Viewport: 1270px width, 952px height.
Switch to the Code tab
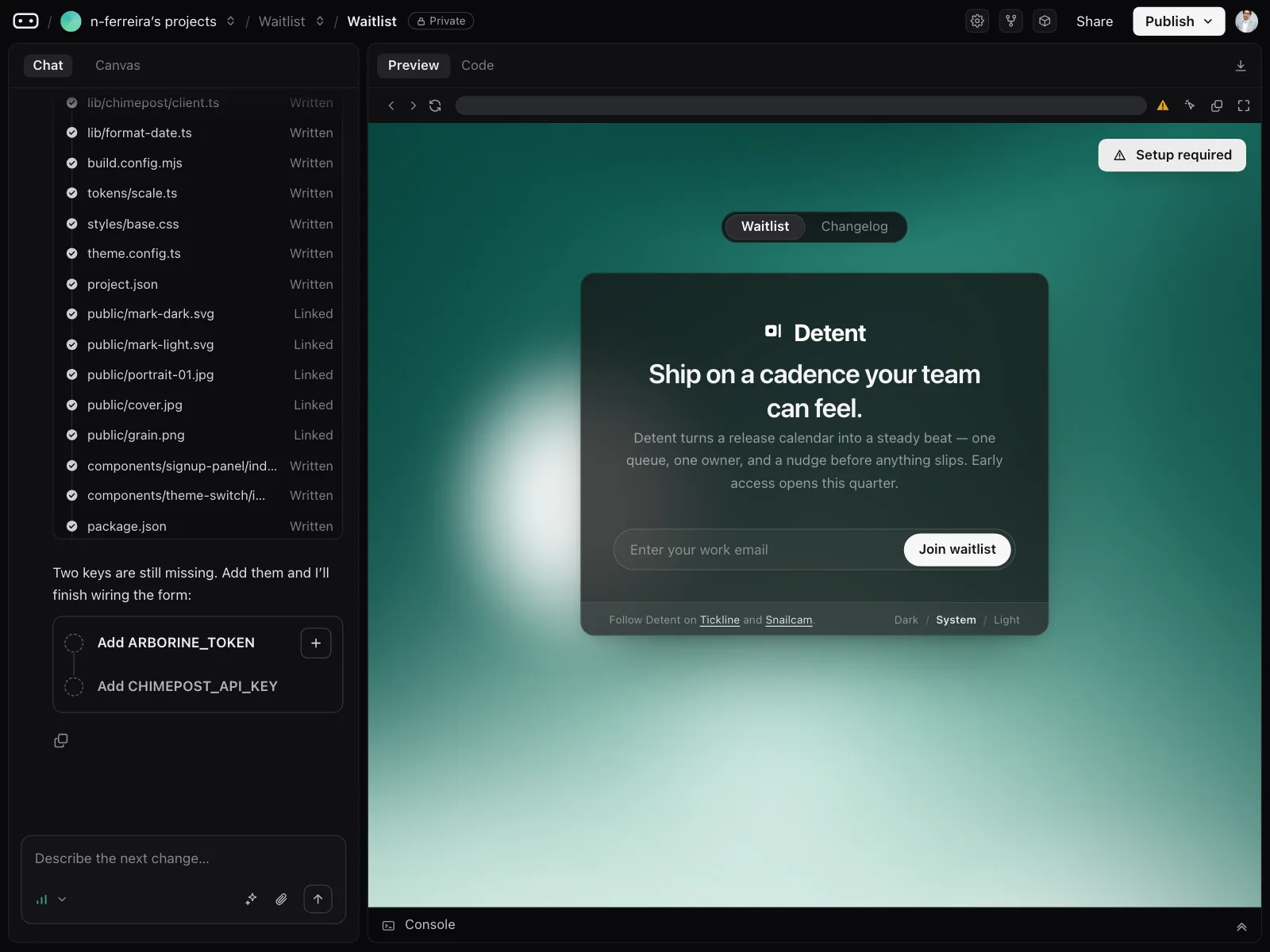click(x=478, y=66)
